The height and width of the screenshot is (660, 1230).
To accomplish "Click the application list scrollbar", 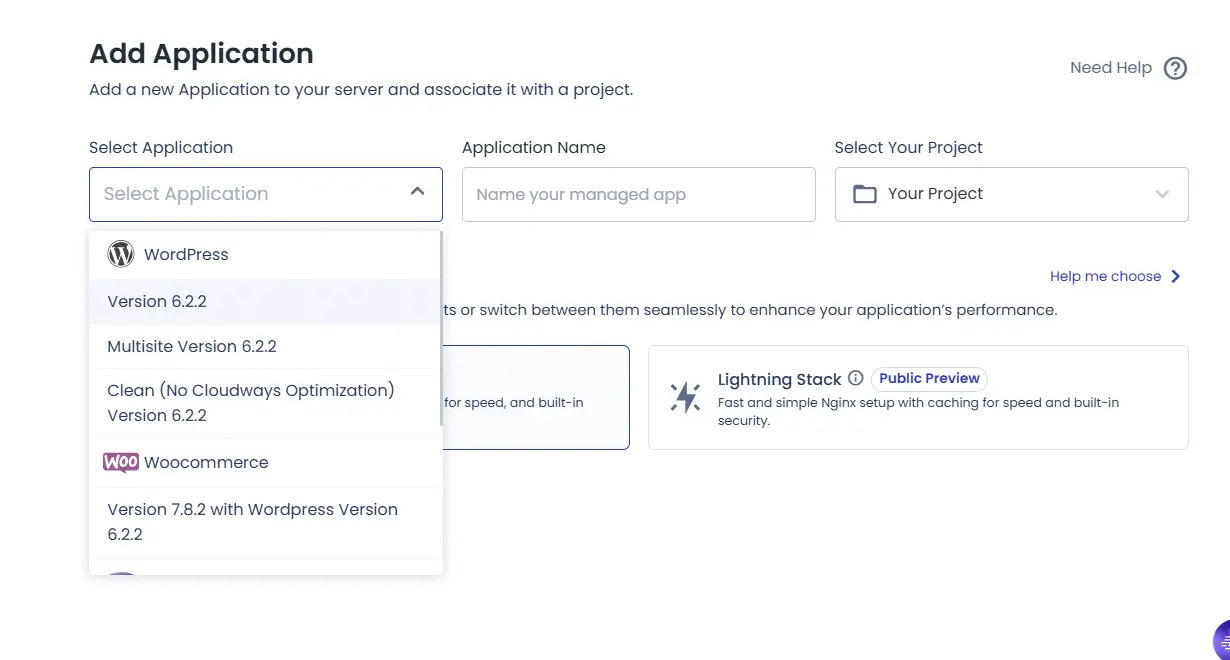I will tap(439, 330).
